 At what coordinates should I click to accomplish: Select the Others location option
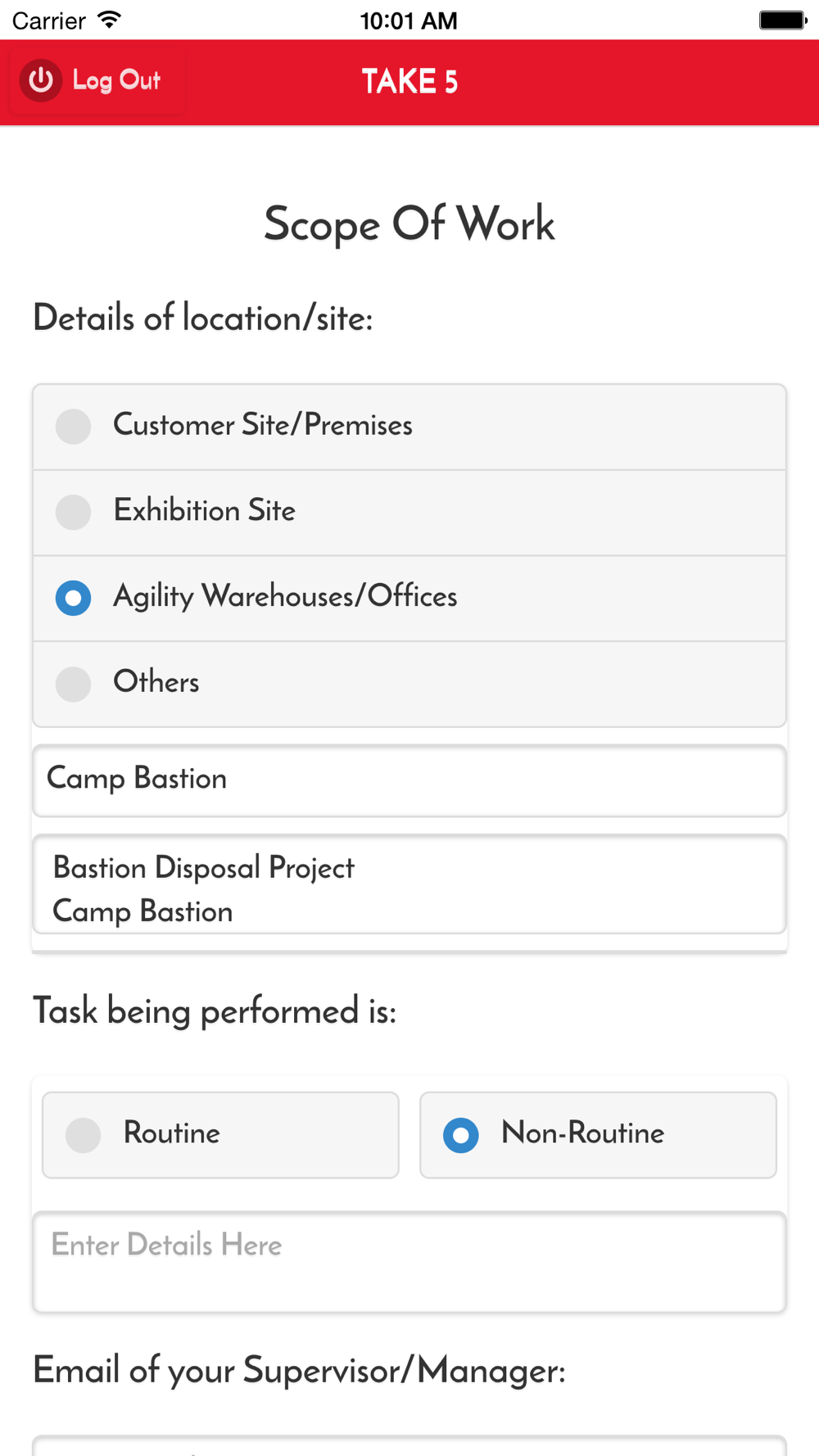[409, 684]
